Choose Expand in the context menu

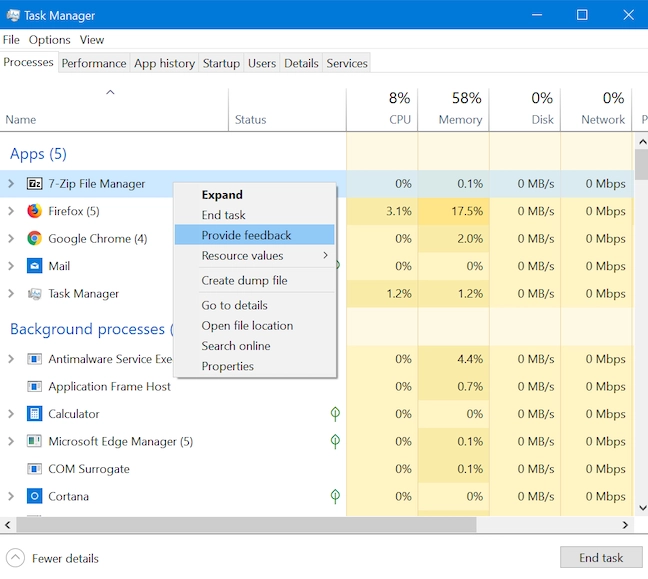[255, 195]
